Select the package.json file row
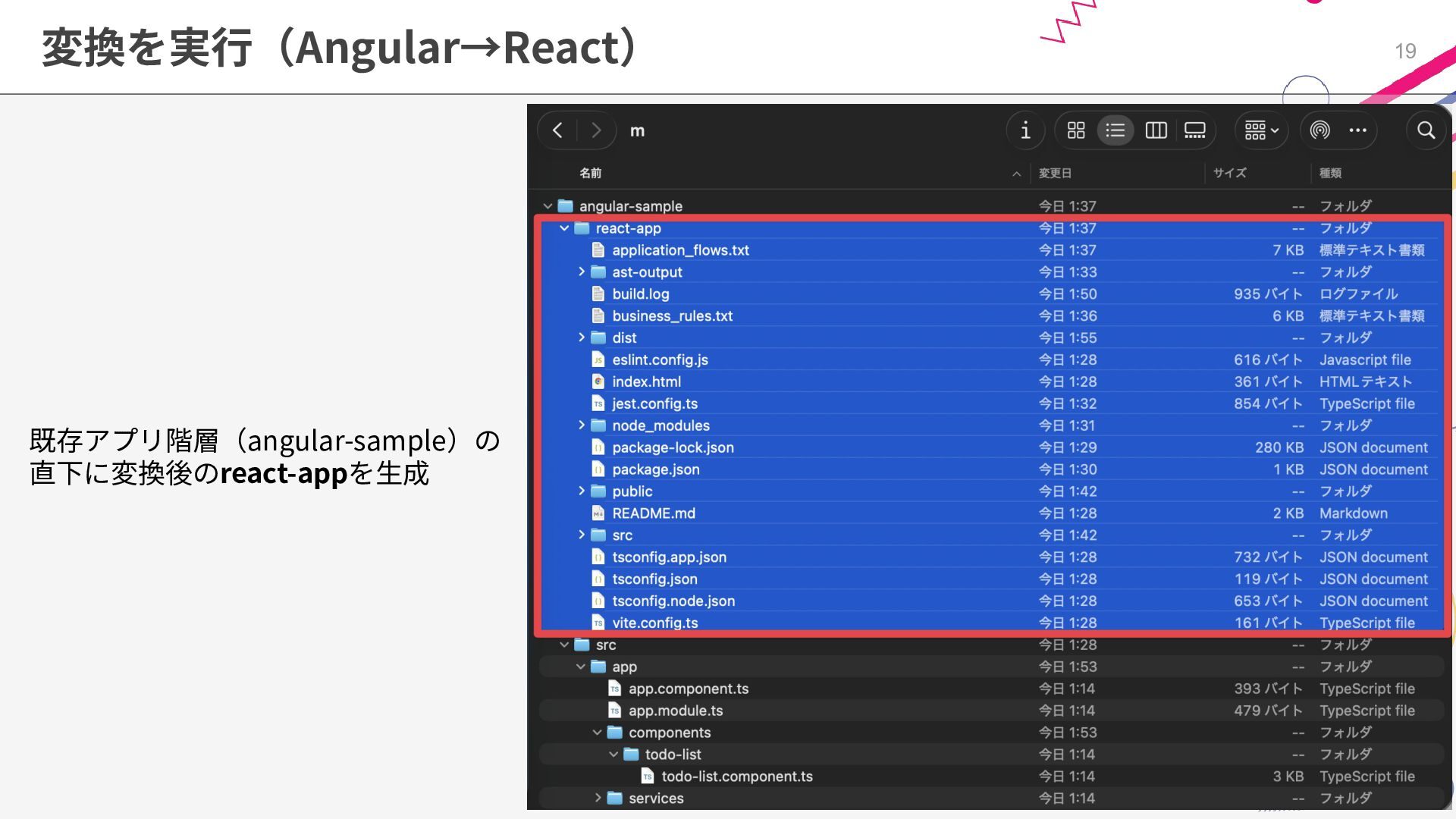 [656, 469]
